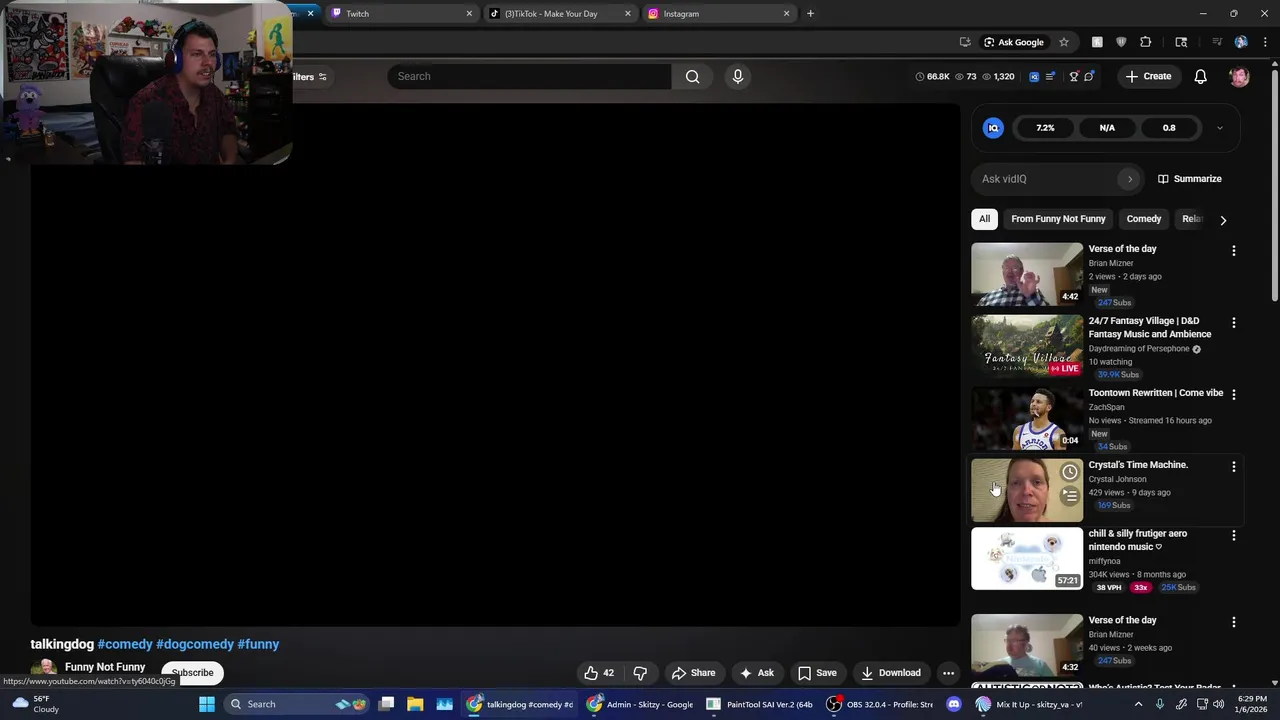Viewport: 1280px width, 720px height.
Task: Click the blue IQ score badge
Action: tap(993, 128)
